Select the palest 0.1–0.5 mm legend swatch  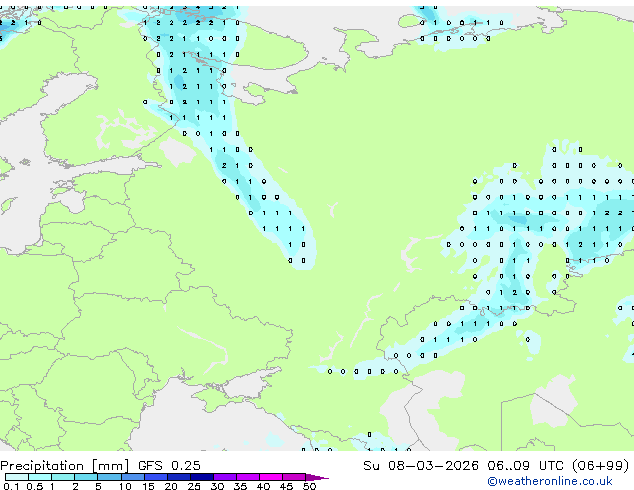pos(17,477)
